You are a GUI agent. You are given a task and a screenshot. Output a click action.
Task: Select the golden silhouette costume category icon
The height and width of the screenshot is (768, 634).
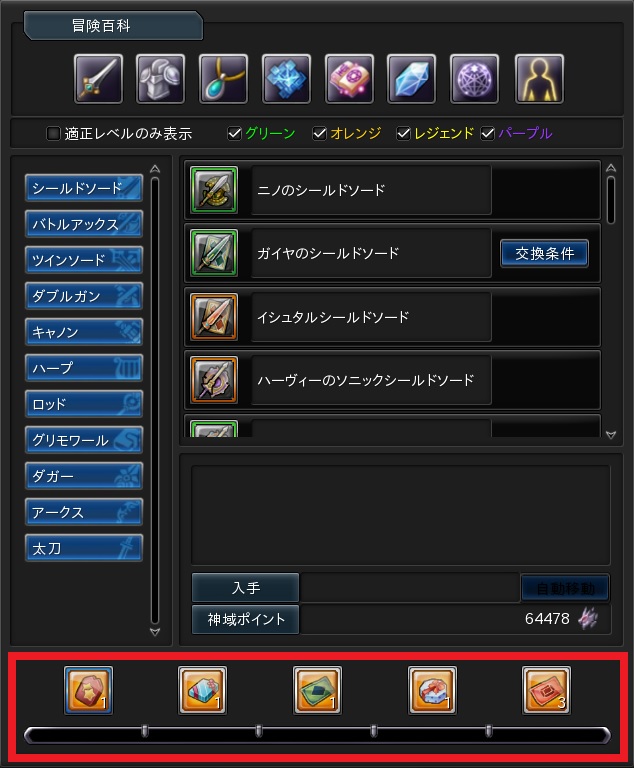pyautogui.click(x=539, y=79)
